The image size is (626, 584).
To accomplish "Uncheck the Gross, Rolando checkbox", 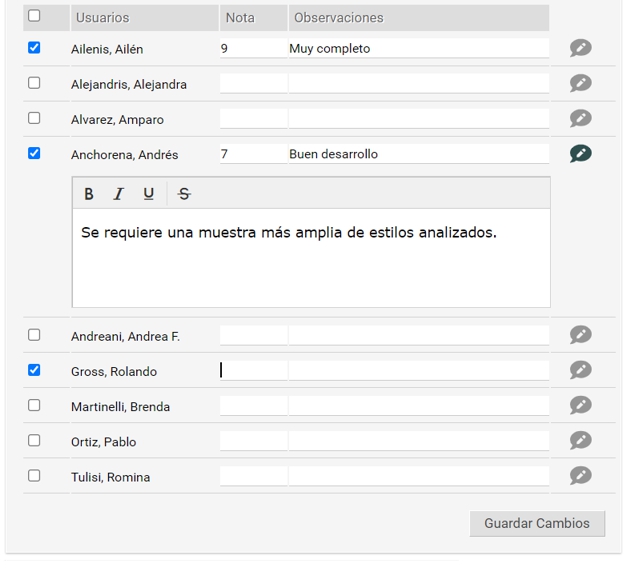I will point(34,370).
